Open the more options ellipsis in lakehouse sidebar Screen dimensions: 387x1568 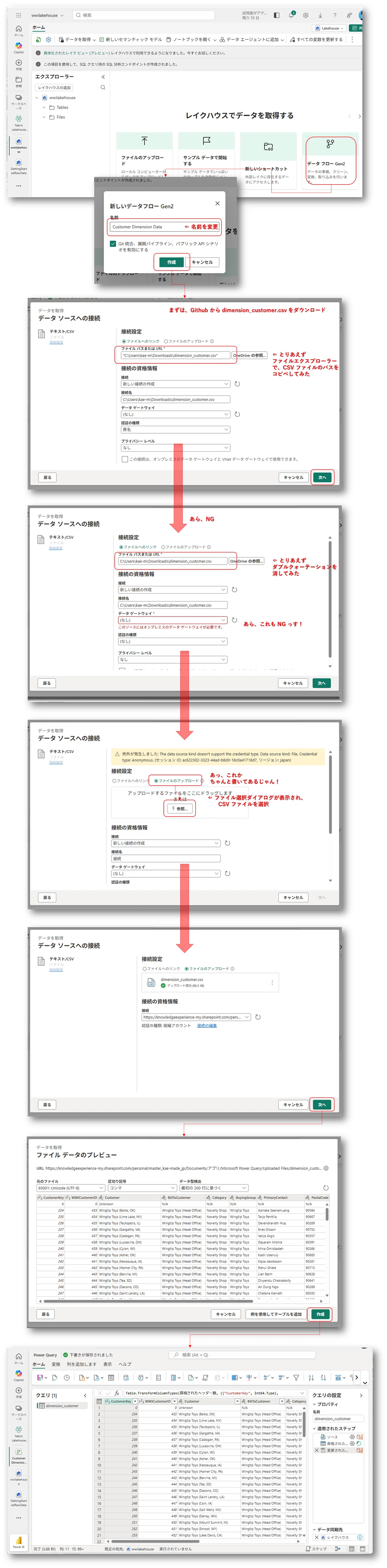pos(18,186)
